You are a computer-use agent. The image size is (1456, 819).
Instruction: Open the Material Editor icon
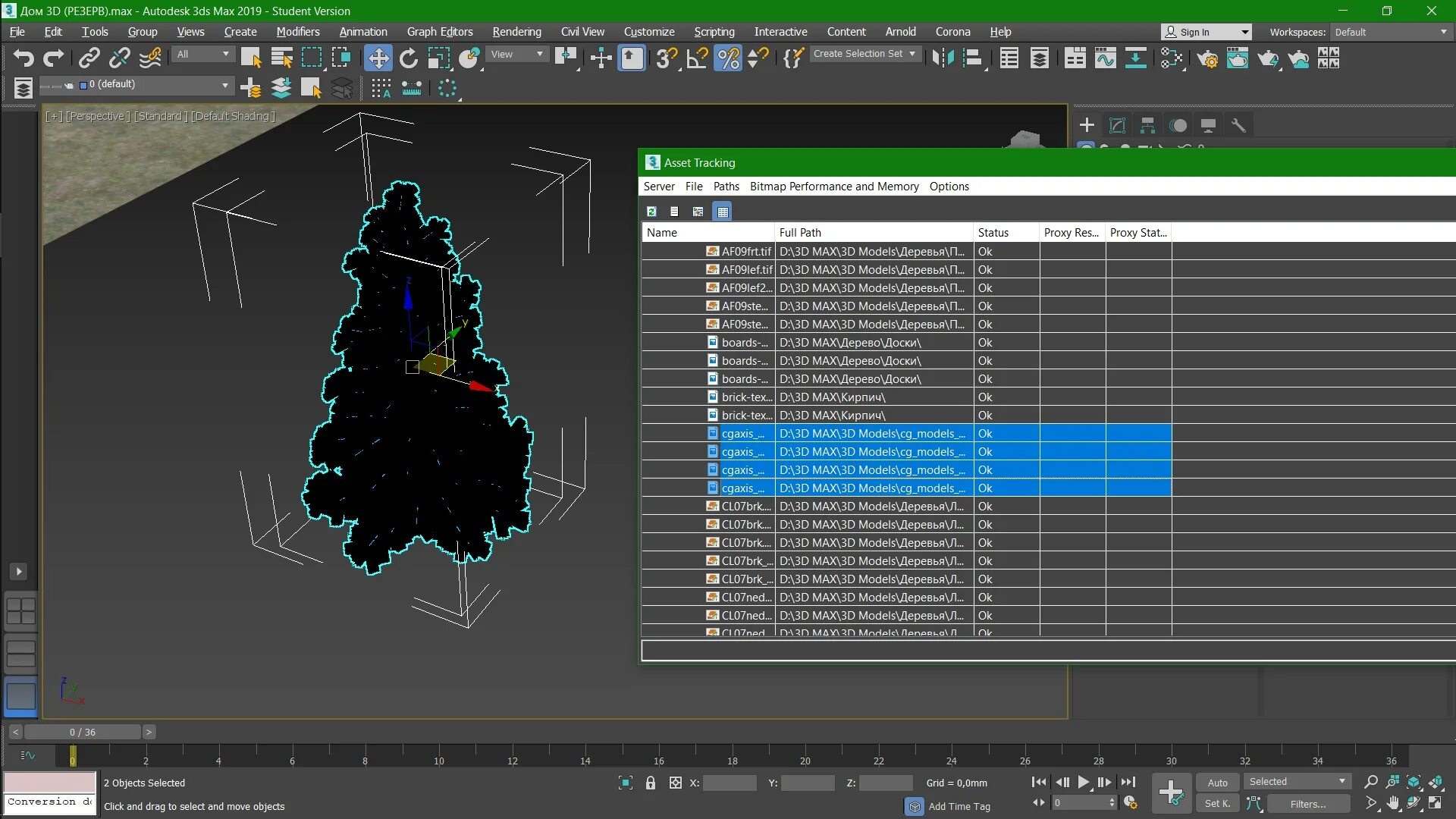[x=1172, y=58]
